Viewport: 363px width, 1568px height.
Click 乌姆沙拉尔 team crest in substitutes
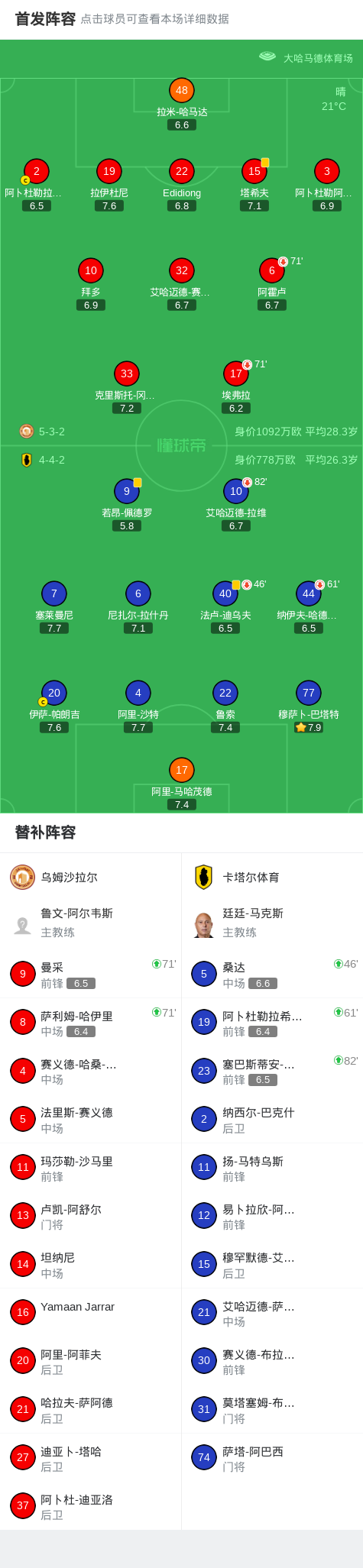tap(23, 877)
